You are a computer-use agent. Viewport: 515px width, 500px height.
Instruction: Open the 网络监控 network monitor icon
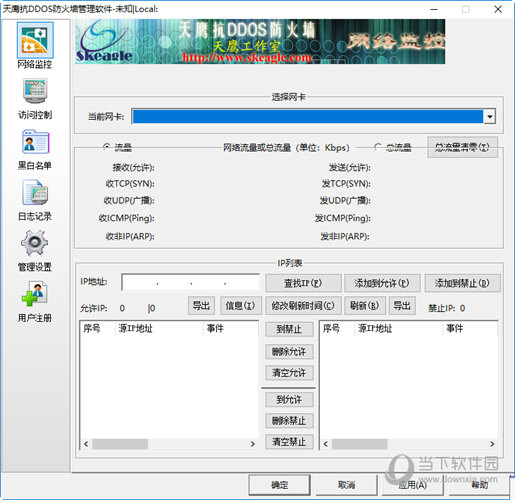pos(35,41)
